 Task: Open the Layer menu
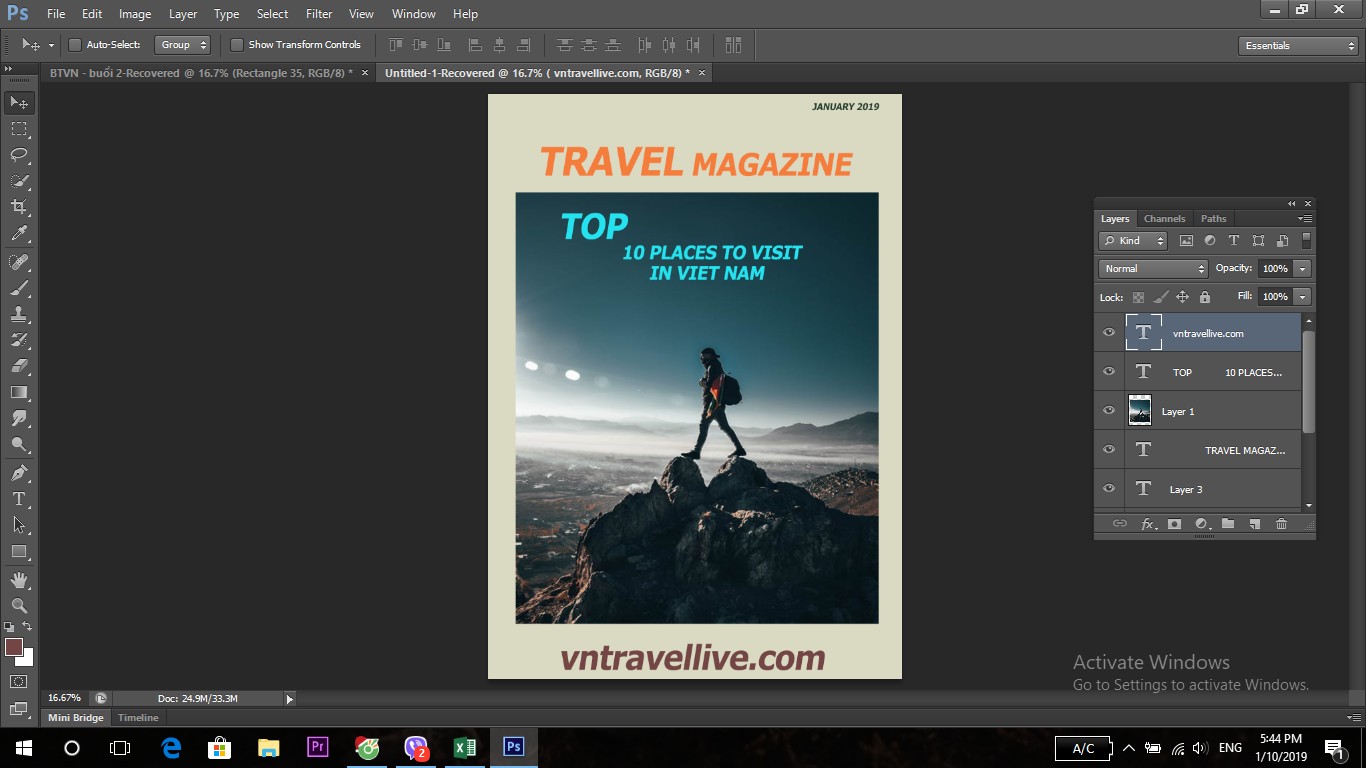point(183,14)
